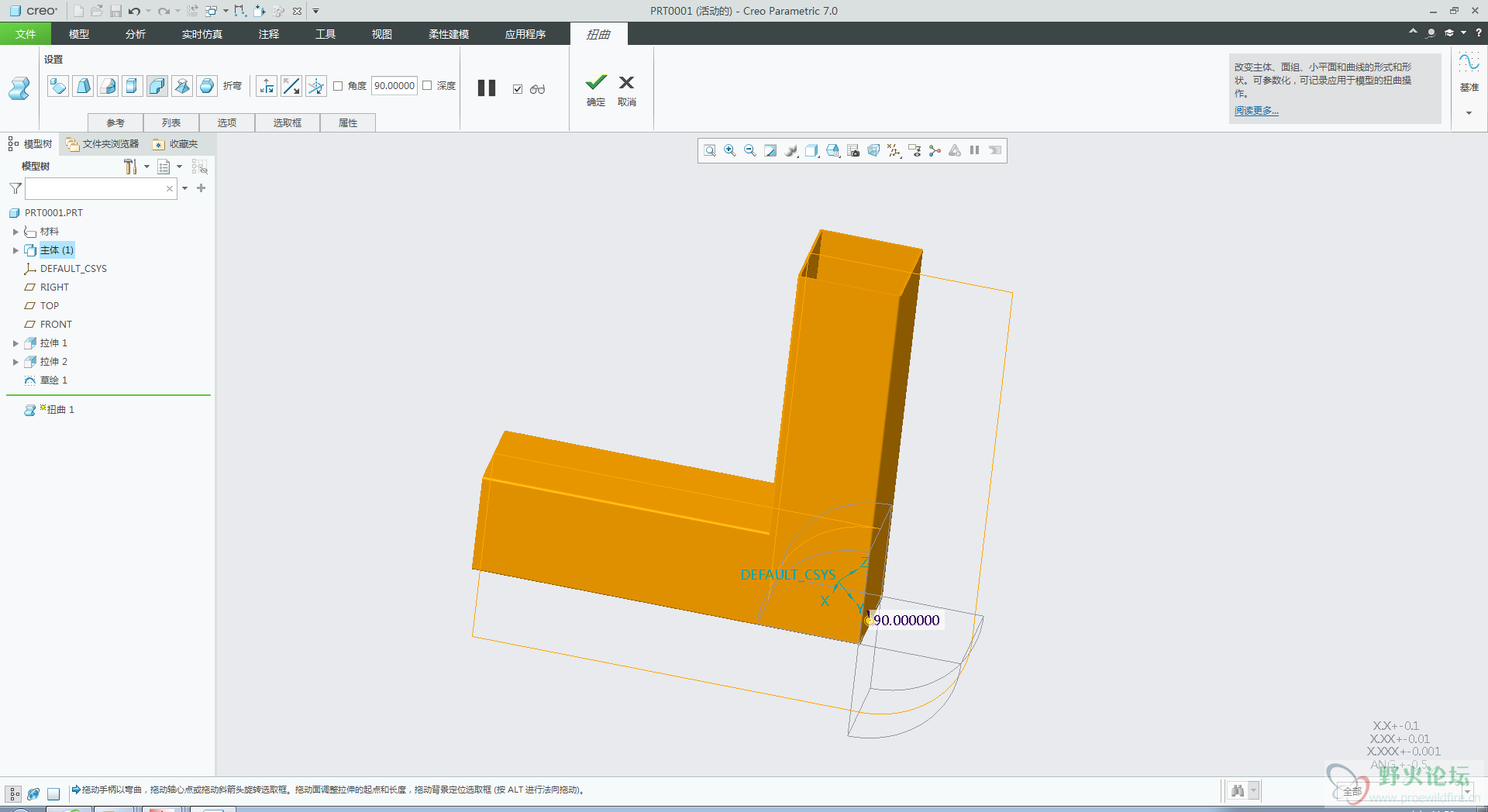Toggle the preview checkbox next to glasses
1488x812 pixels.
[518, 89]
